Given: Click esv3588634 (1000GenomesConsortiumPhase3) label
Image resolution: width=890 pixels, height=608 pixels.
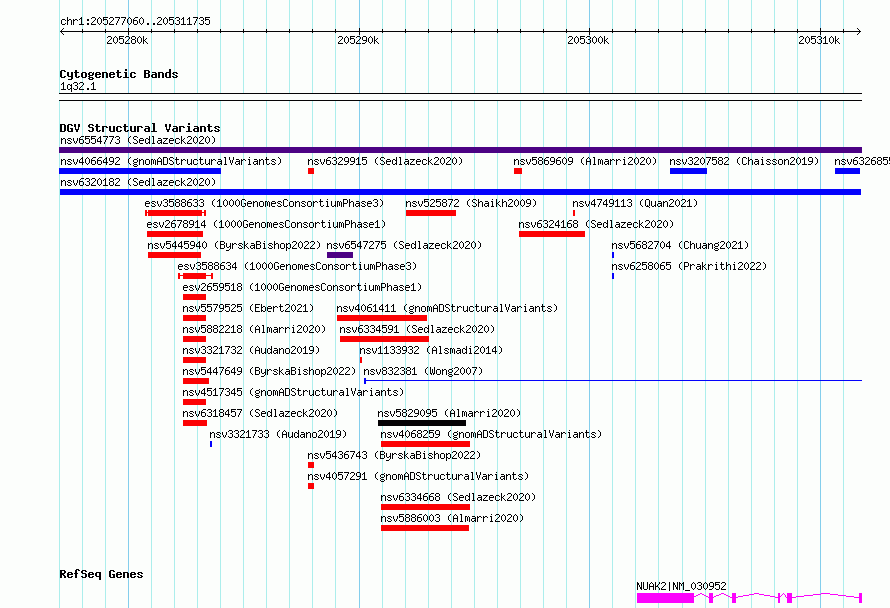Looking at the screenshot, I should point(297,266).
